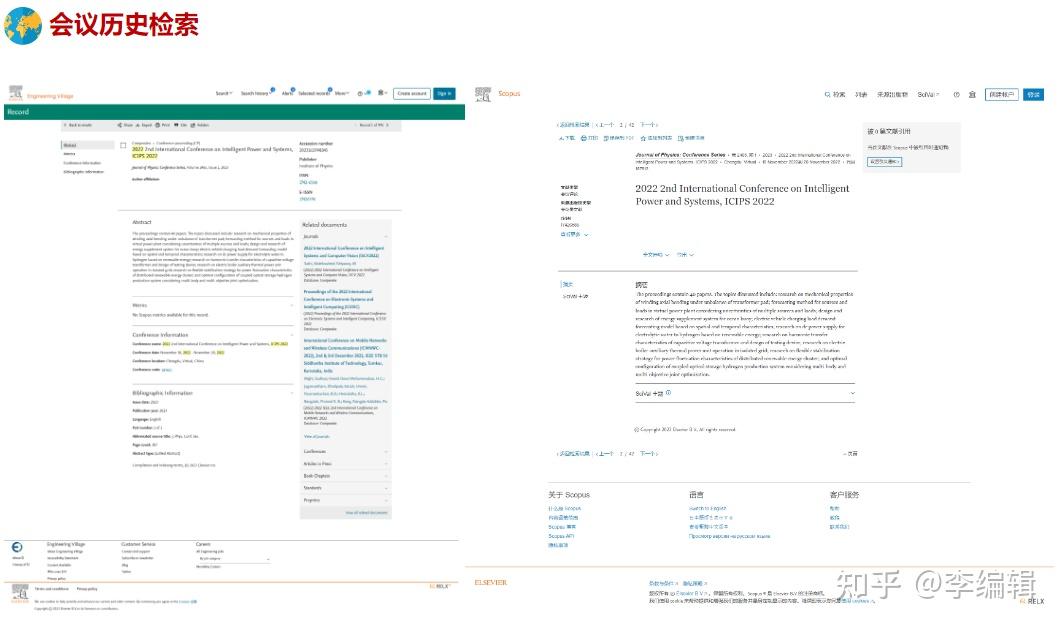Click the Share icon in record toolbar
This screenshot has width=1063, height=629.
click(x=119, y=125)
